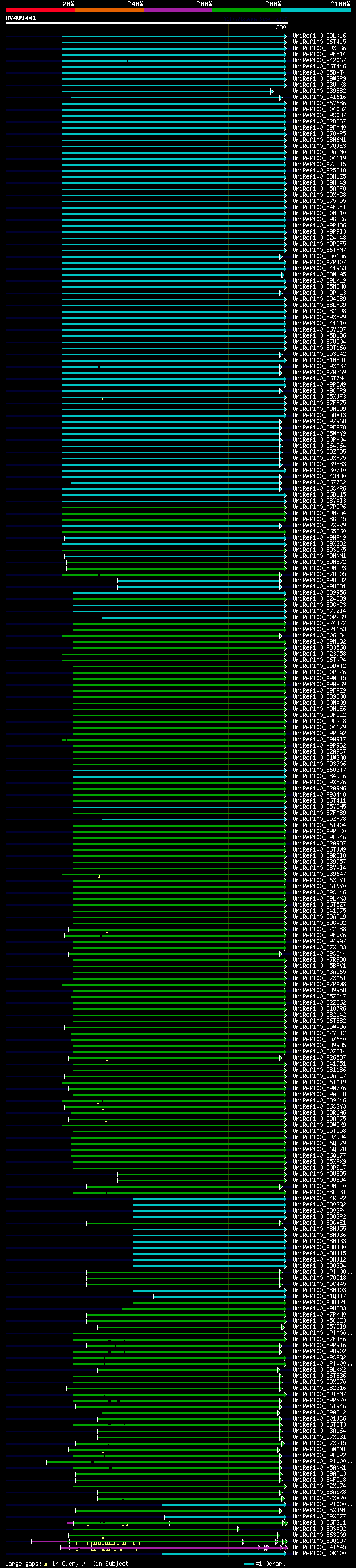Open hit UniRef100_P93706
Image resolution: width=356 pixels, height=1568 pixels.
(319, 764)
